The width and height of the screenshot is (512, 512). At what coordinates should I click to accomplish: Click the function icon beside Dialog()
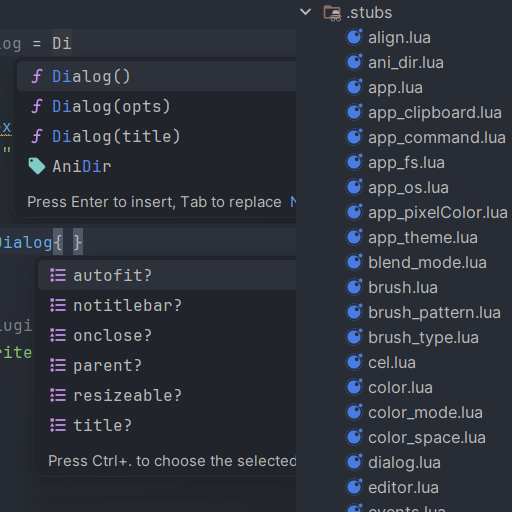pyautogui.click(x=37, y=76)
